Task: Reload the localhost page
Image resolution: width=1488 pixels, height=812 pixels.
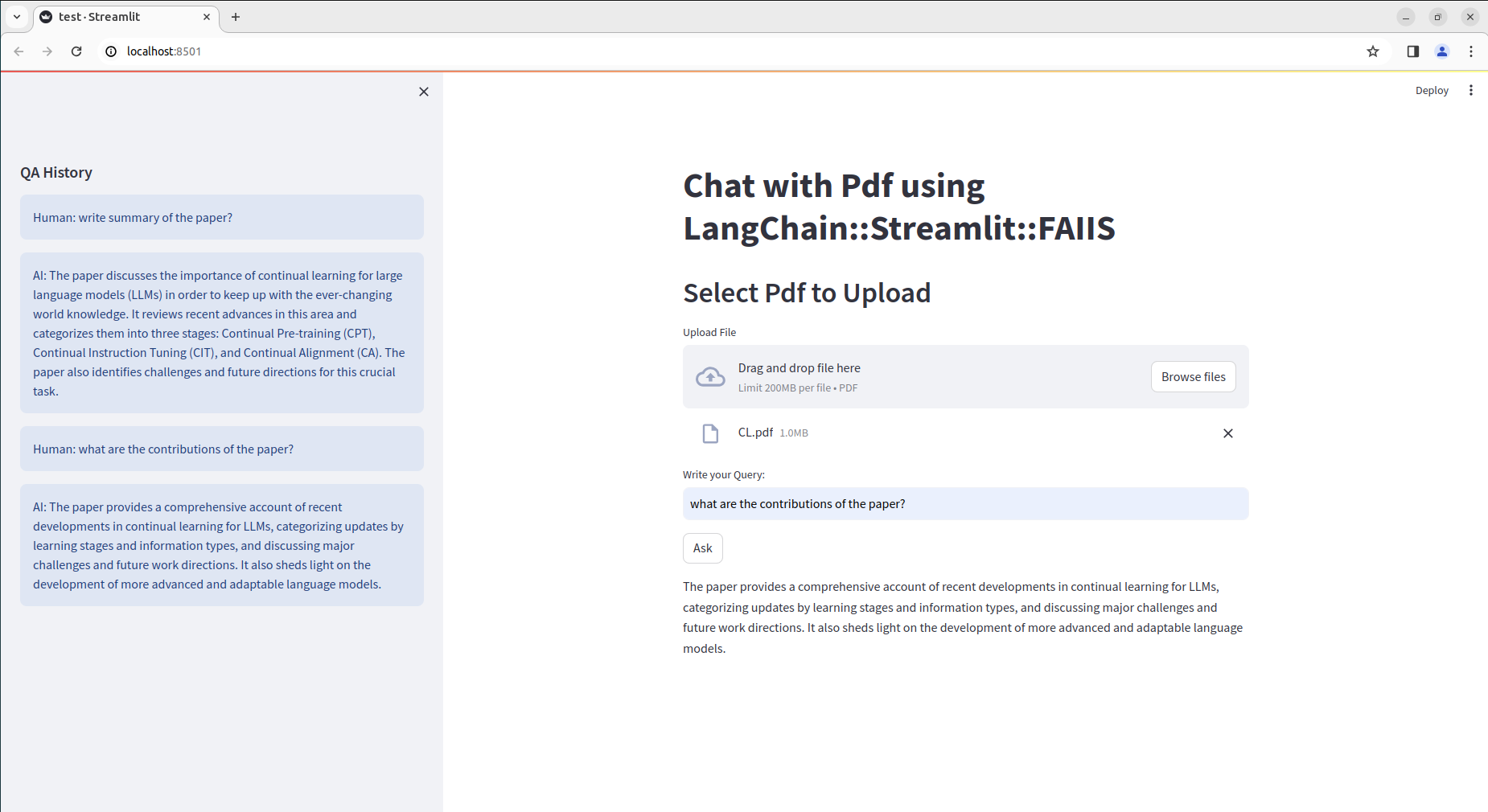Action: (76, 51)
